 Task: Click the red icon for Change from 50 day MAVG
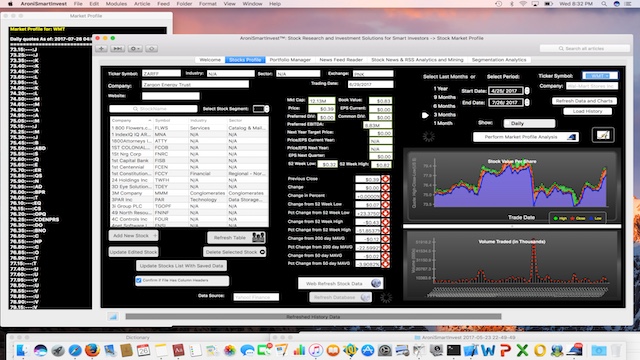[385, 256]
